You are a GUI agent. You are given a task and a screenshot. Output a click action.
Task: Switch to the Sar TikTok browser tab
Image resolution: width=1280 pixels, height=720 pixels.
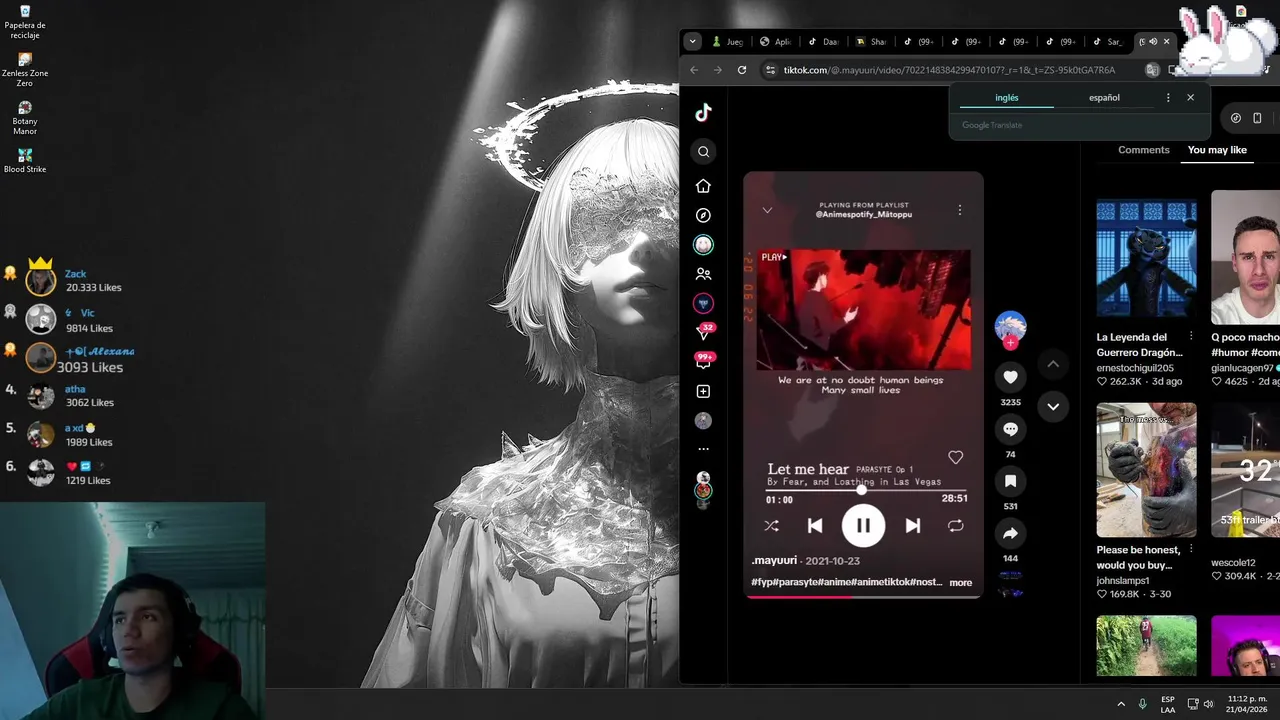pyautogui.click(x=1108, y=42)
